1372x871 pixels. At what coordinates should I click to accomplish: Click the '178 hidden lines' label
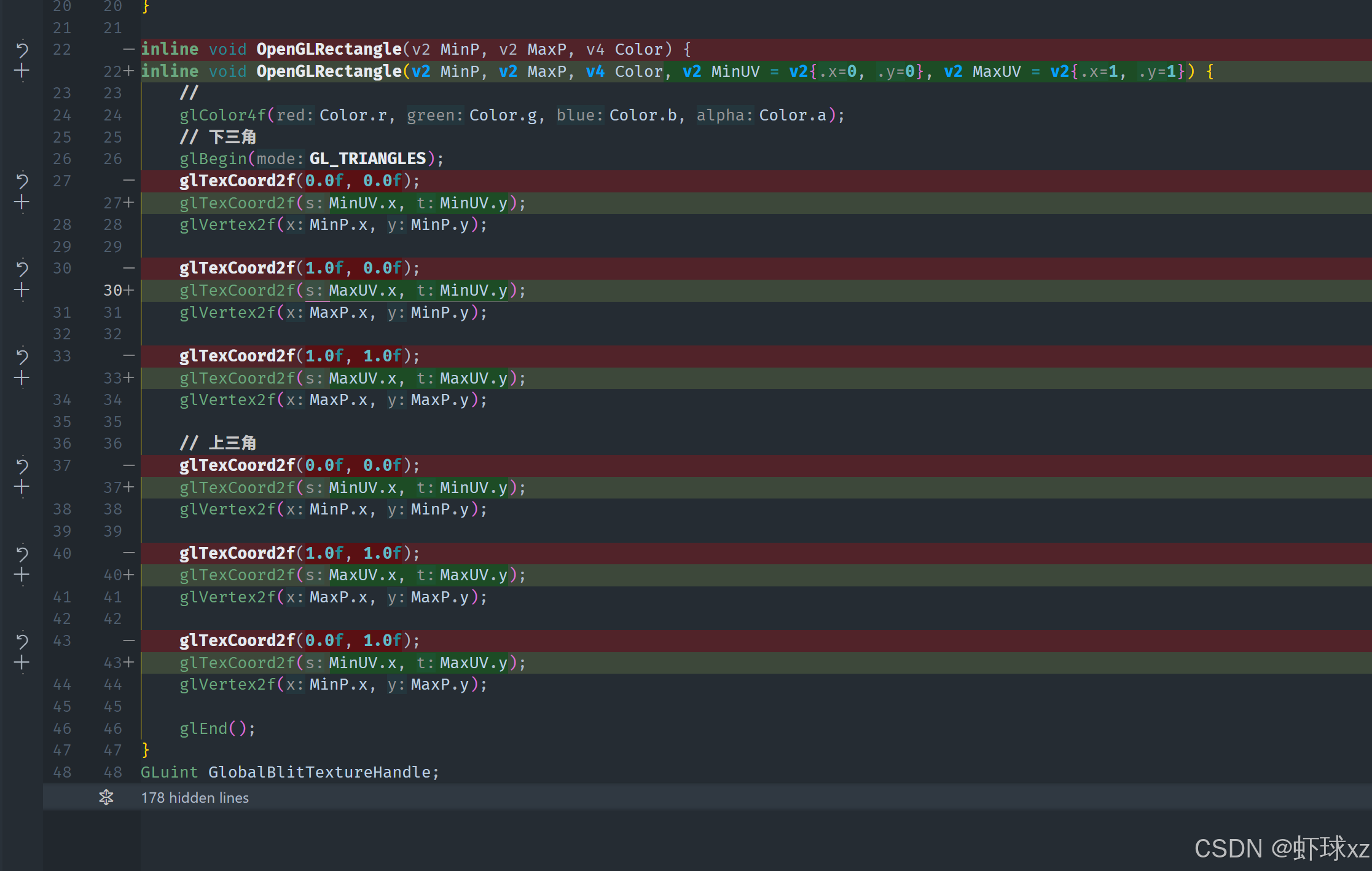click(195, 798)
